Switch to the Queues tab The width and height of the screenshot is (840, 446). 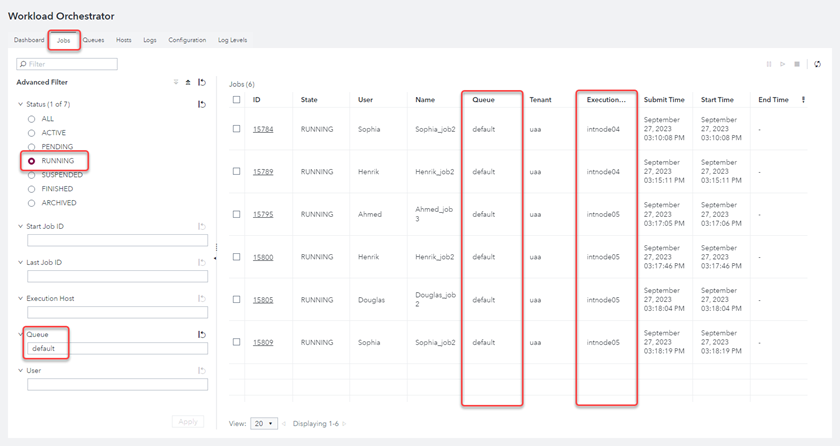click(93, 40)
